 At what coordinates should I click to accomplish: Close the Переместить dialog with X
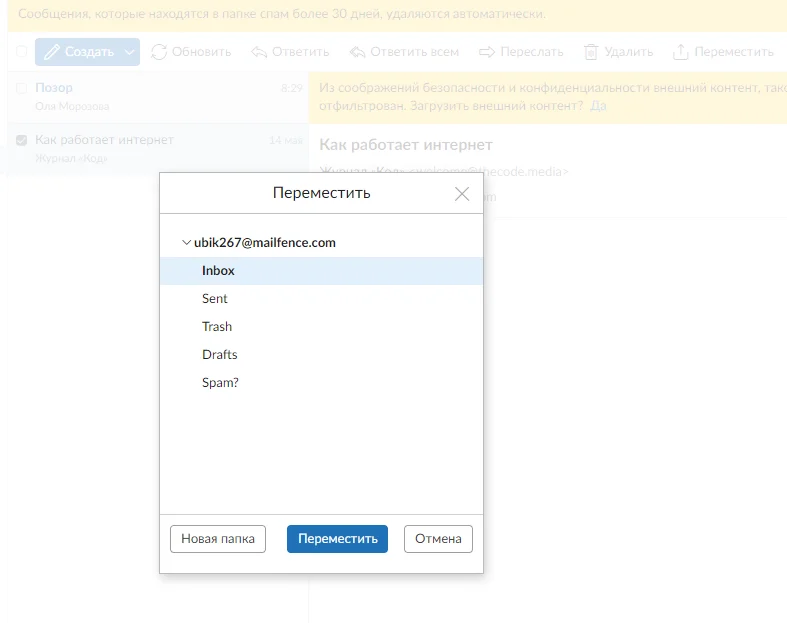tap(461, 194)
